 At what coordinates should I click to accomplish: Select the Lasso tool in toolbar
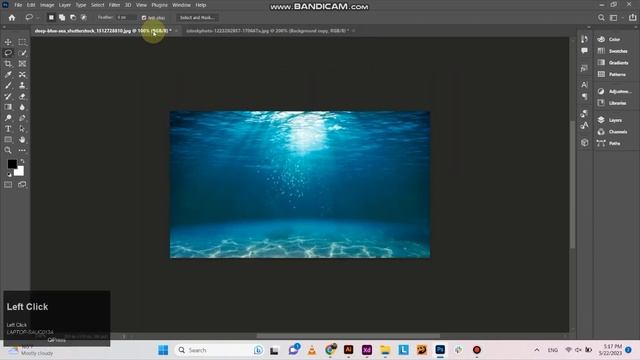(x=8, y=53)
